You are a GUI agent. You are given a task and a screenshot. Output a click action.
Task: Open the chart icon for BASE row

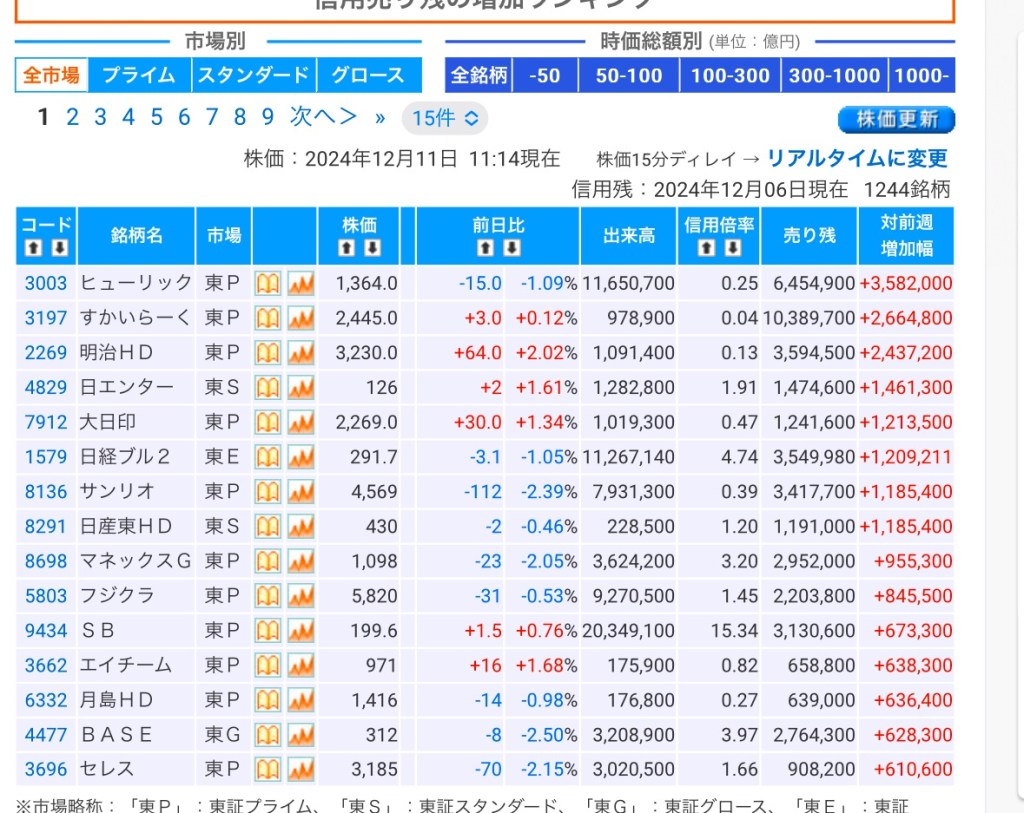(301, 736)
